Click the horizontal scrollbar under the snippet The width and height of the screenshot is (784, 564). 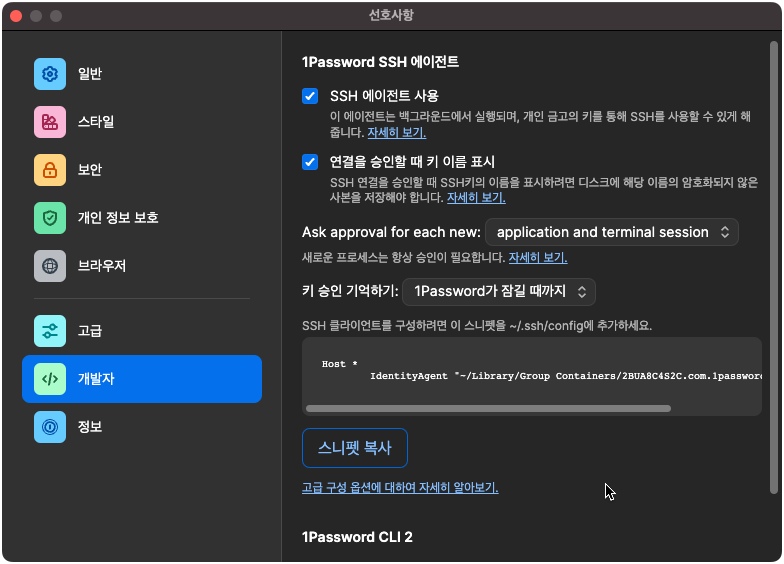[488, 408]
